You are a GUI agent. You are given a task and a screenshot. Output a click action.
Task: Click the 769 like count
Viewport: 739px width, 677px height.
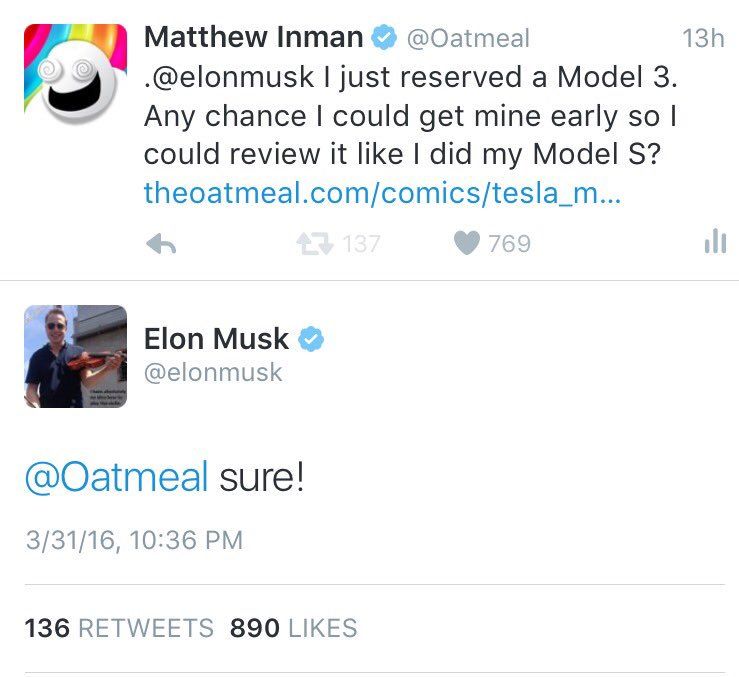tap(510, 244)
